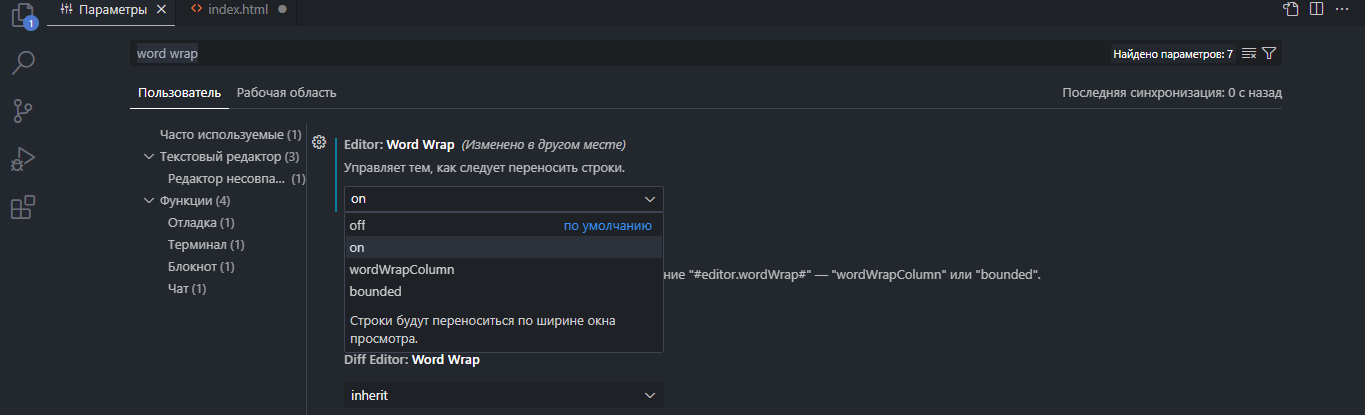The image size is (1365, 415).
Task: Open the Run and Debug view
Action: (22, 158)
